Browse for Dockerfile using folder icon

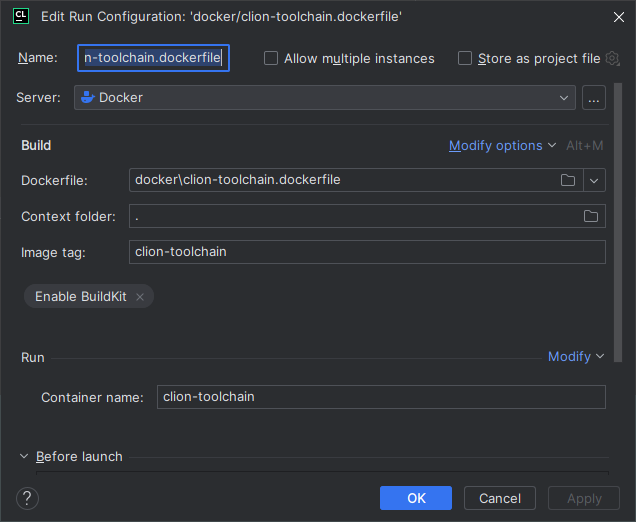568,180
